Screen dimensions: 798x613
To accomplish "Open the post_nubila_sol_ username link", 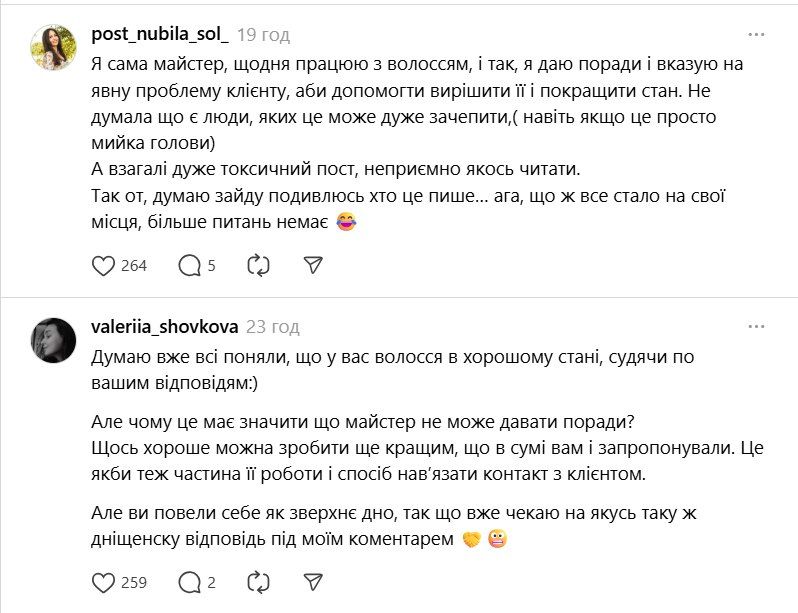I will 160,35.
